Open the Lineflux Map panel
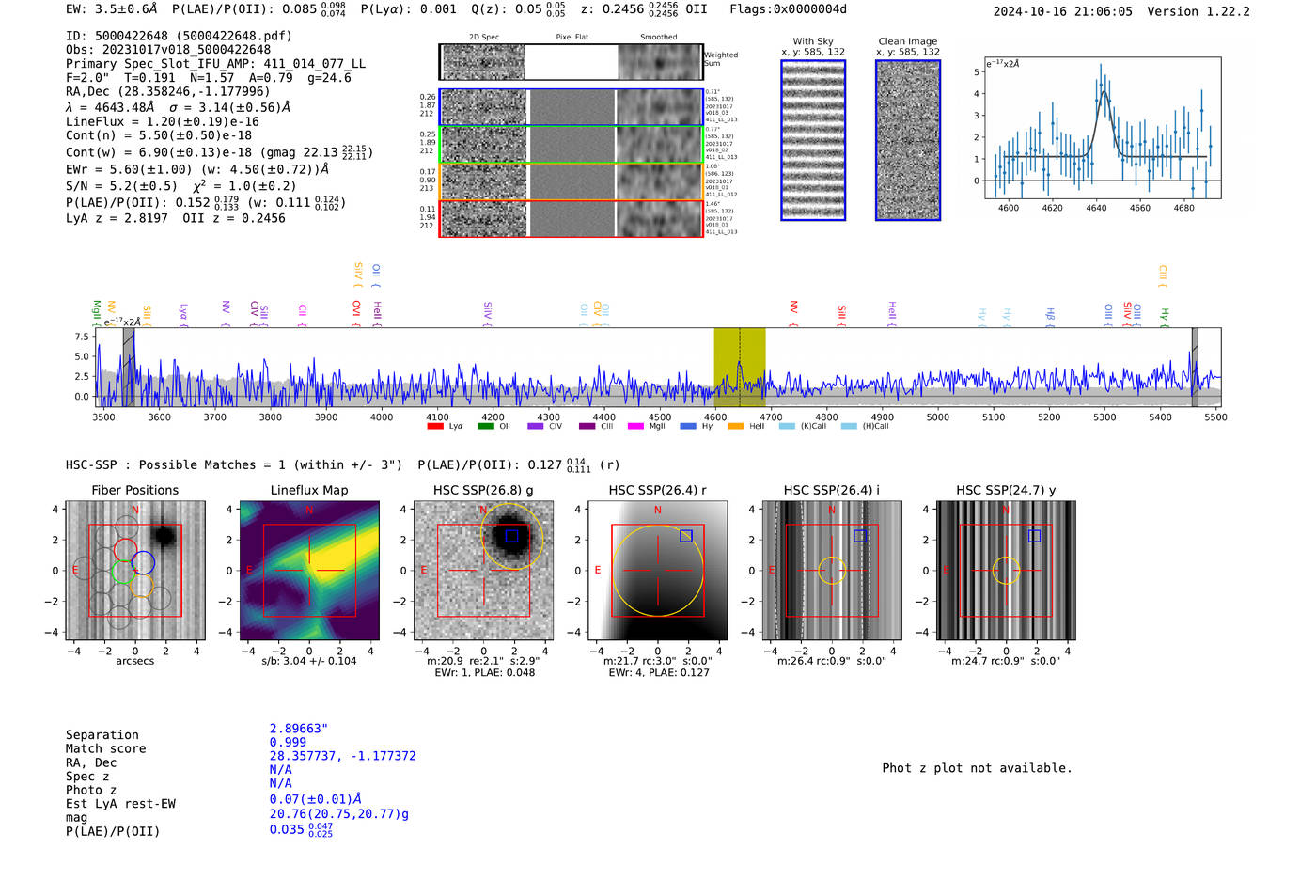 309,571
